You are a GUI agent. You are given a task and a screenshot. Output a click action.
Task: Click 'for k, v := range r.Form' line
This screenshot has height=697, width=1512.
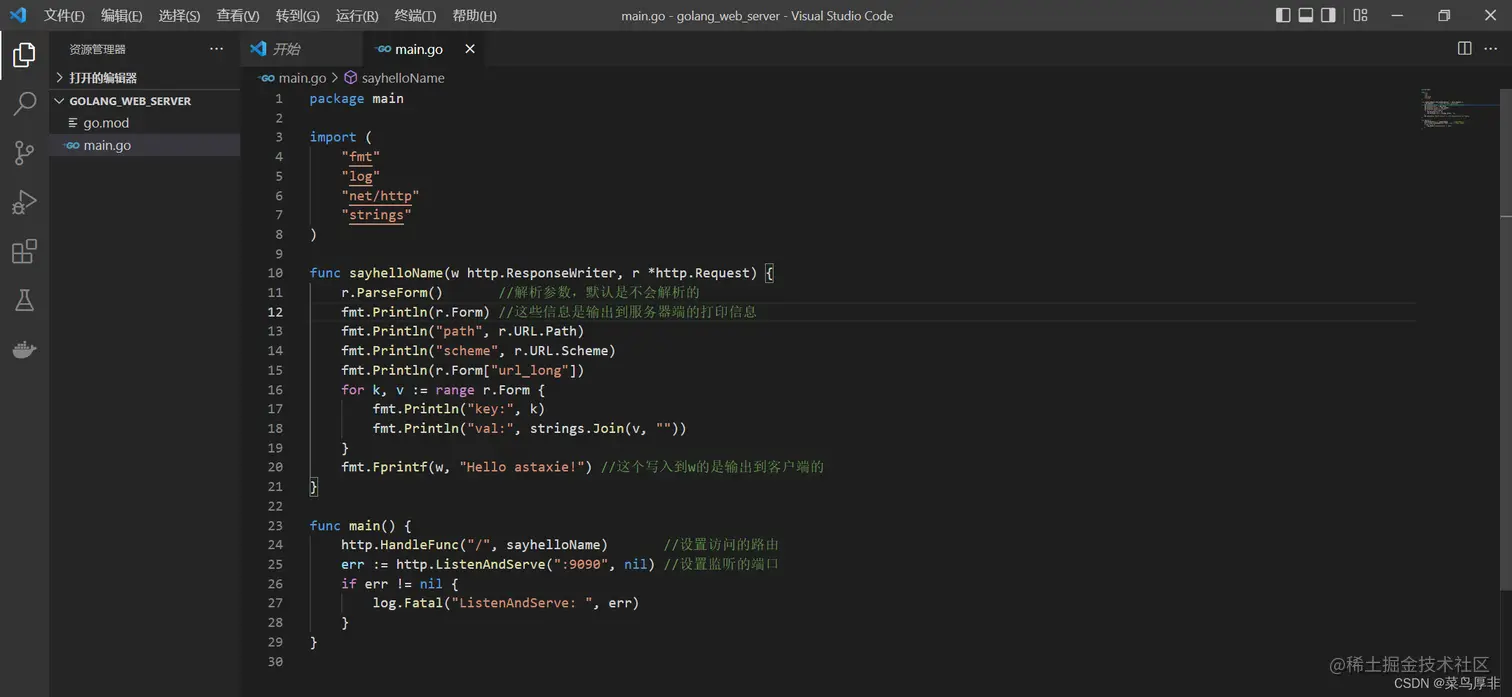coord(443,390)
